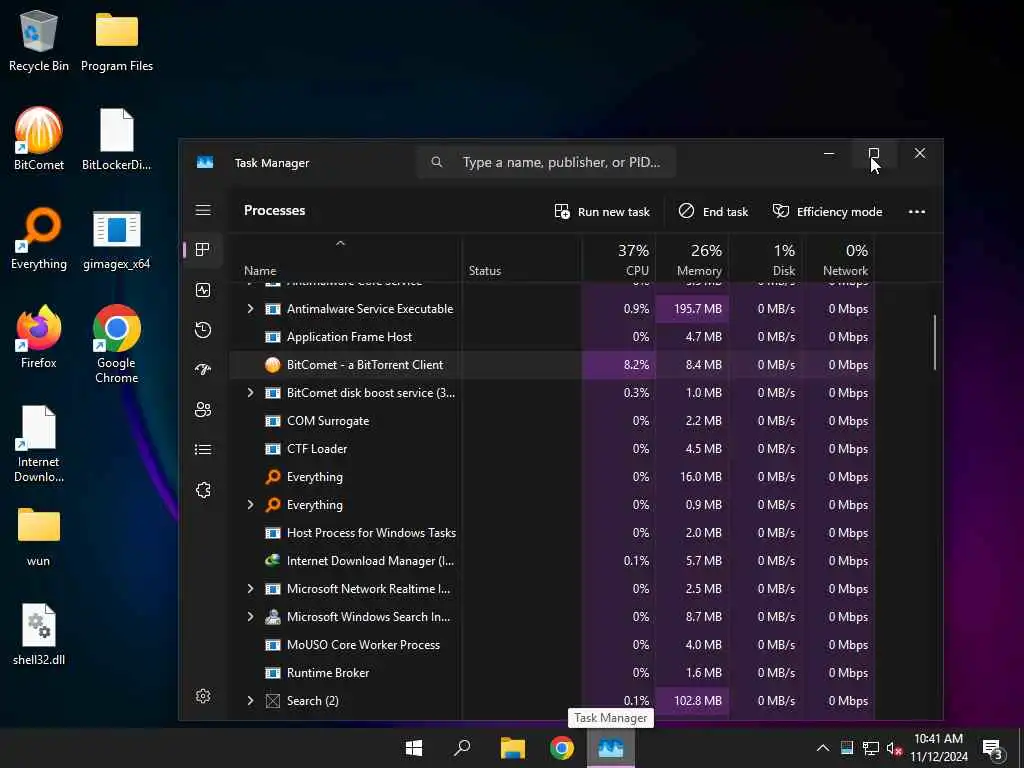Expand the Search (2) process group
The width and height of the screenshot is (1024, 768).
tap(250, 701)
